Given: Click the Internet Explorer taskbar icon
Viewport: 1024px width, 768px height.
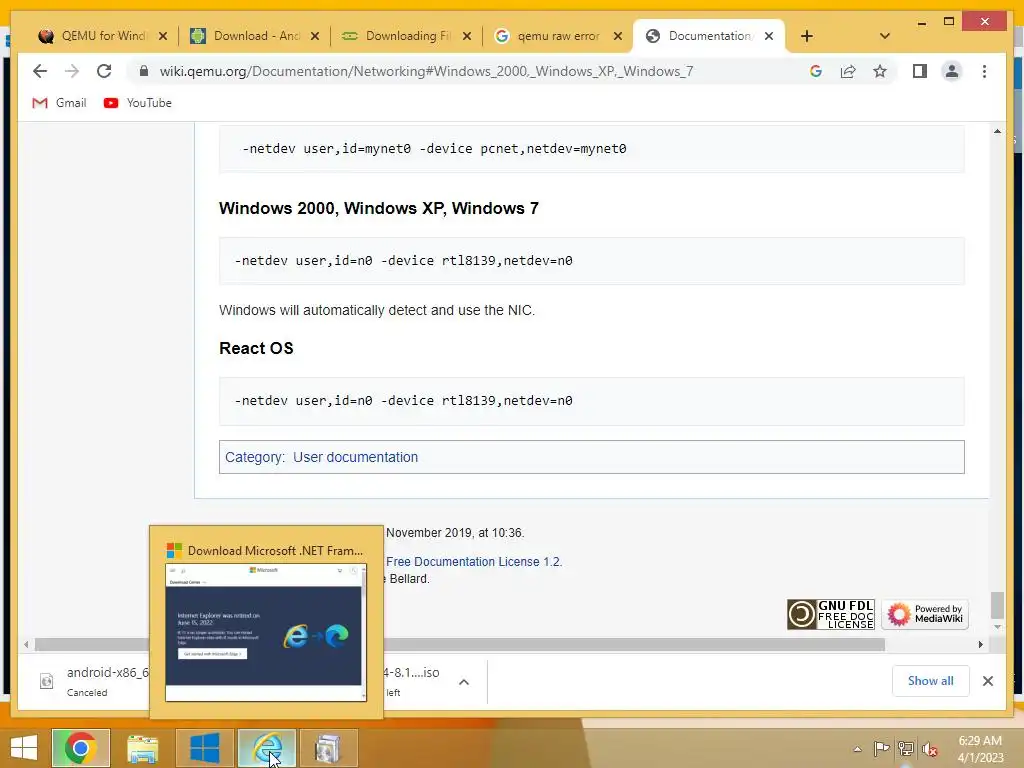Looking at the screenshot, I should tap(266, 748).
